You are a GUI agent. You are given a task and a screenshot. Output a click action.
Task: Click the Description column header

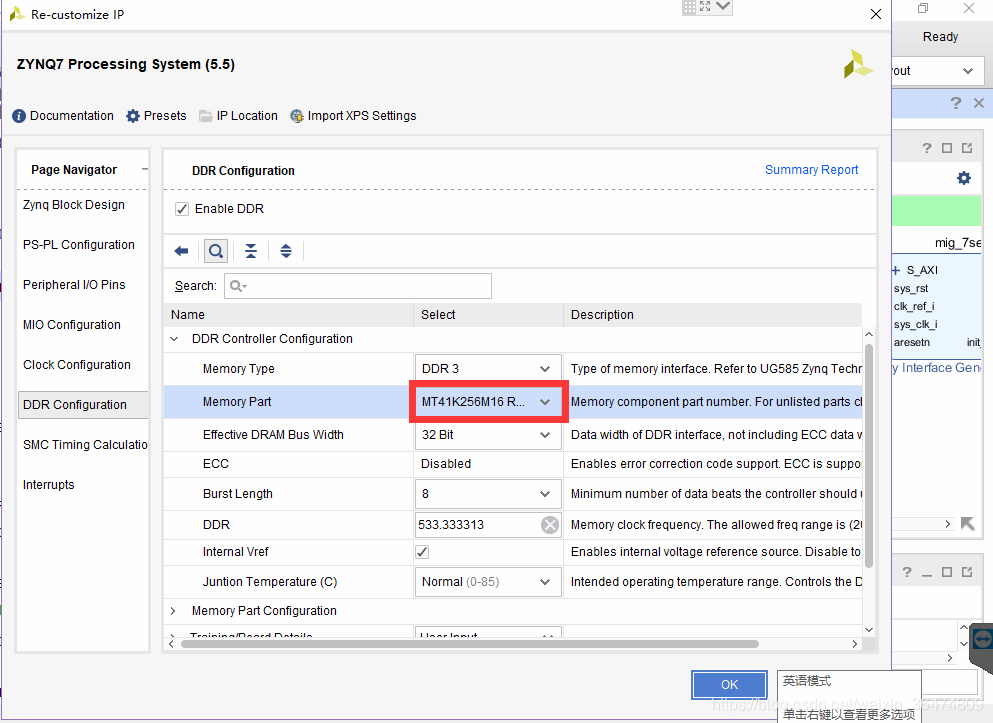(713, 315)
